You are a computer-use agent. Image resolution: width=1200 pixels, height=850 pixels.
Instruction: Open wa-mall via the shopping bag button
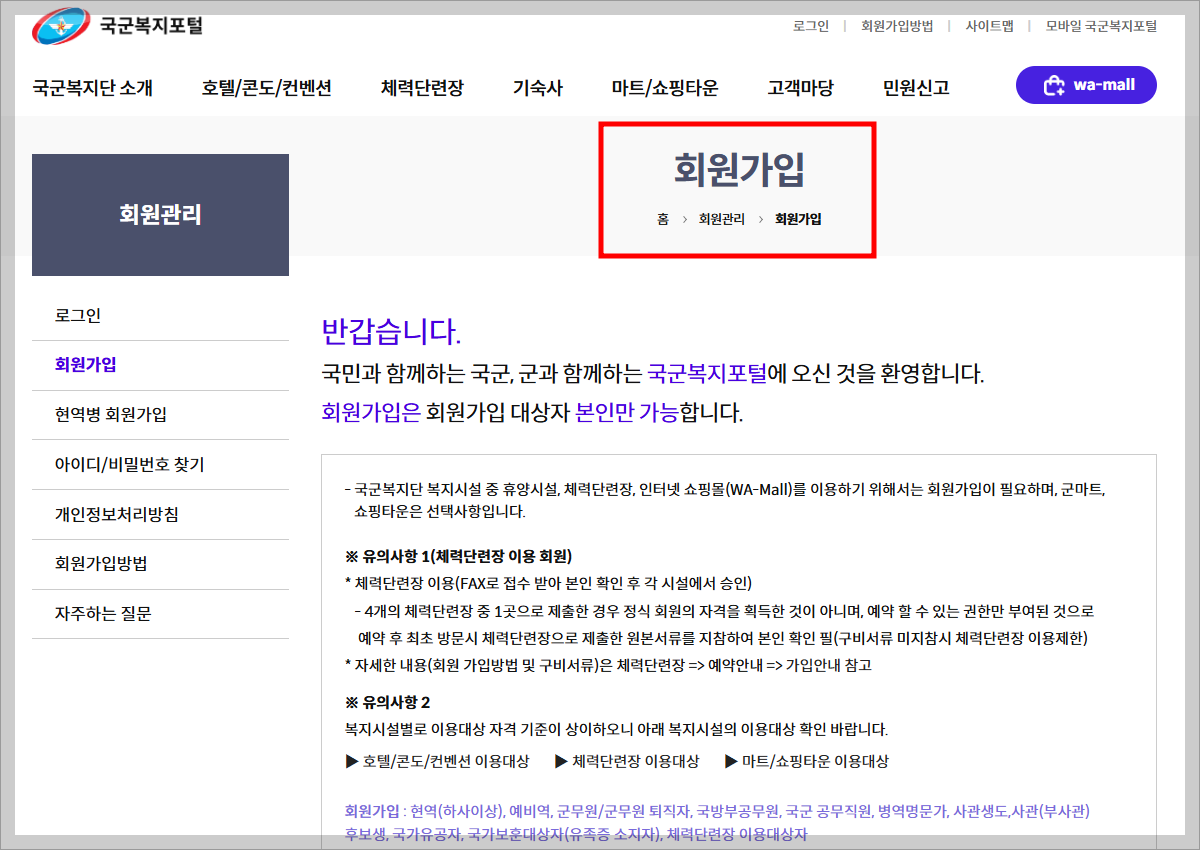[1086, 85]
